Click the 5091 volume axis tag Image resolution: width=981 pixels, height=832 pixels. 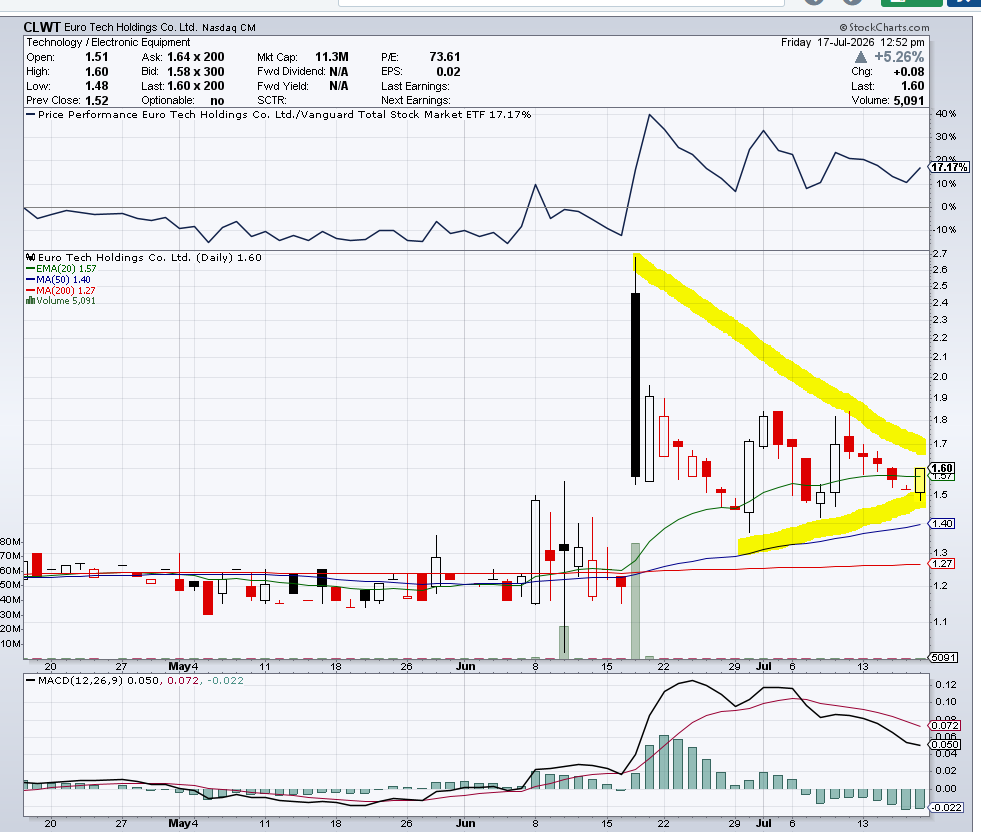coord(943,657)
